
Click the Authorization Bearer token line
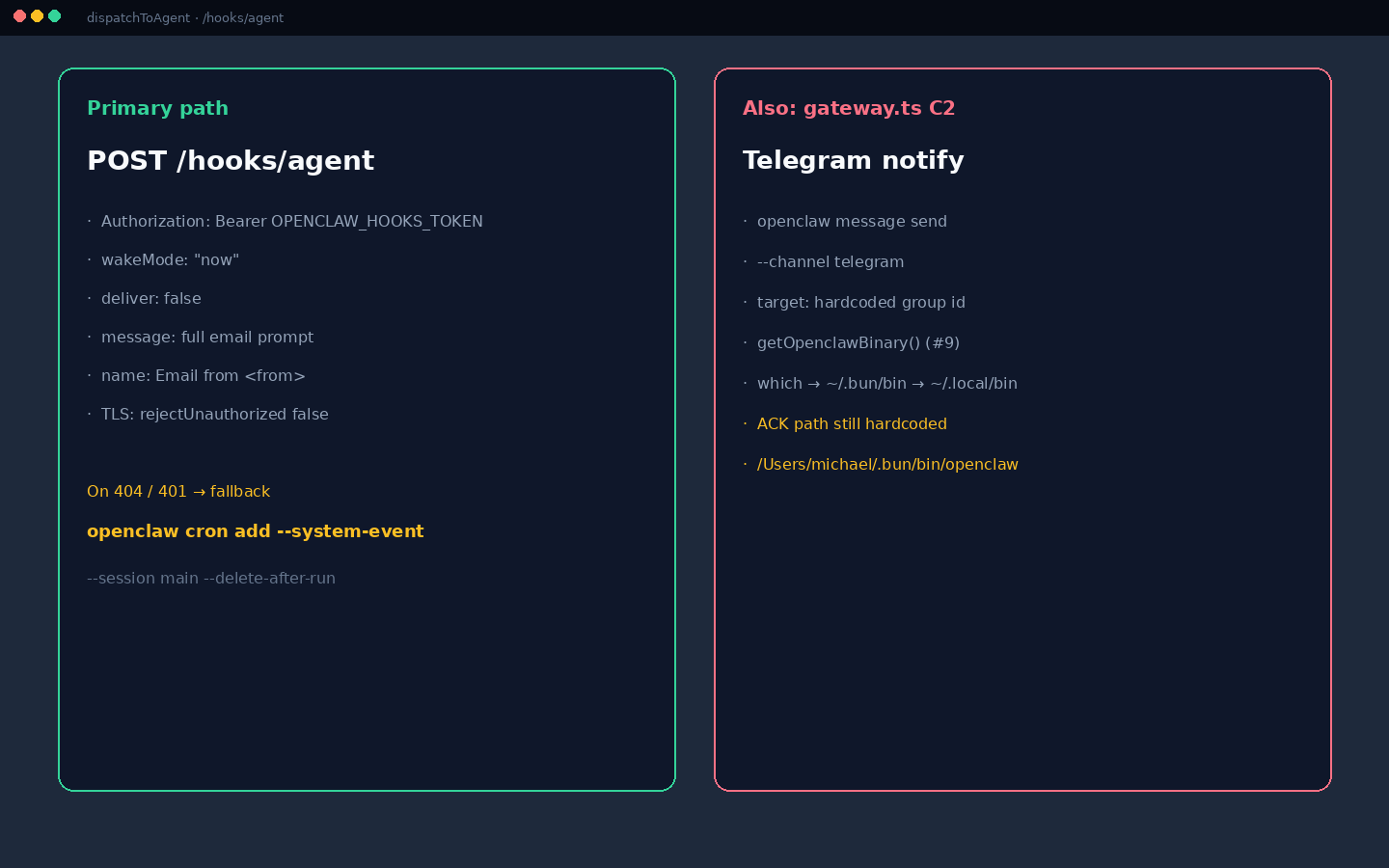pos(292,222)
